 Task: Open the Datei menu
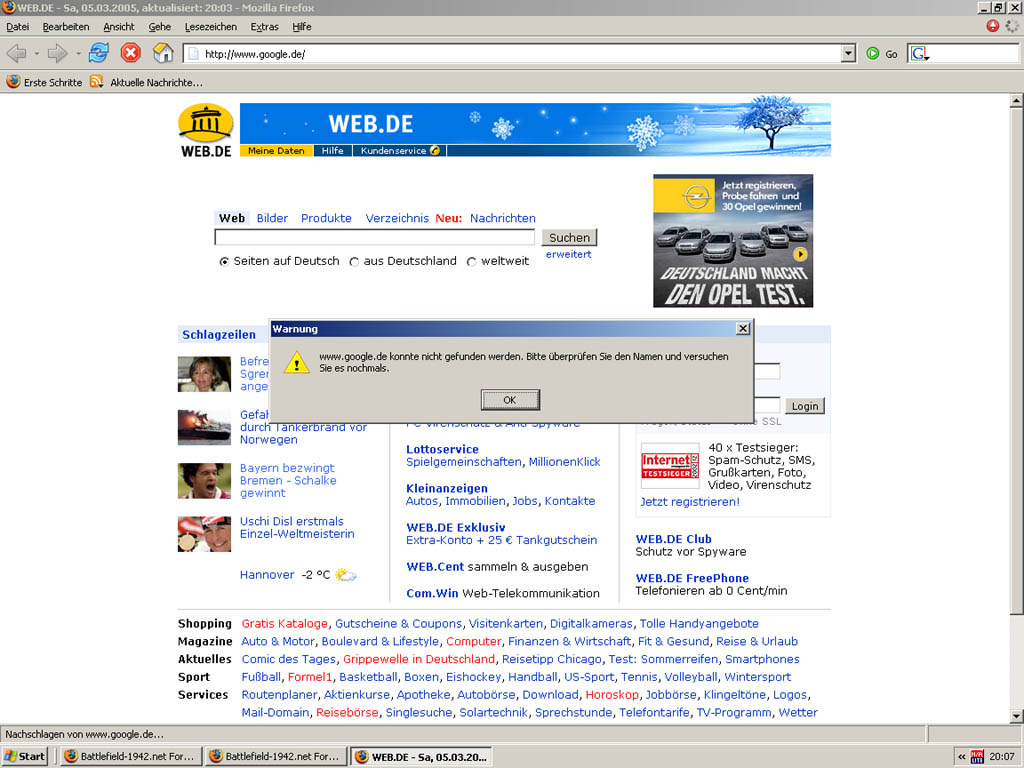(18, 27)
